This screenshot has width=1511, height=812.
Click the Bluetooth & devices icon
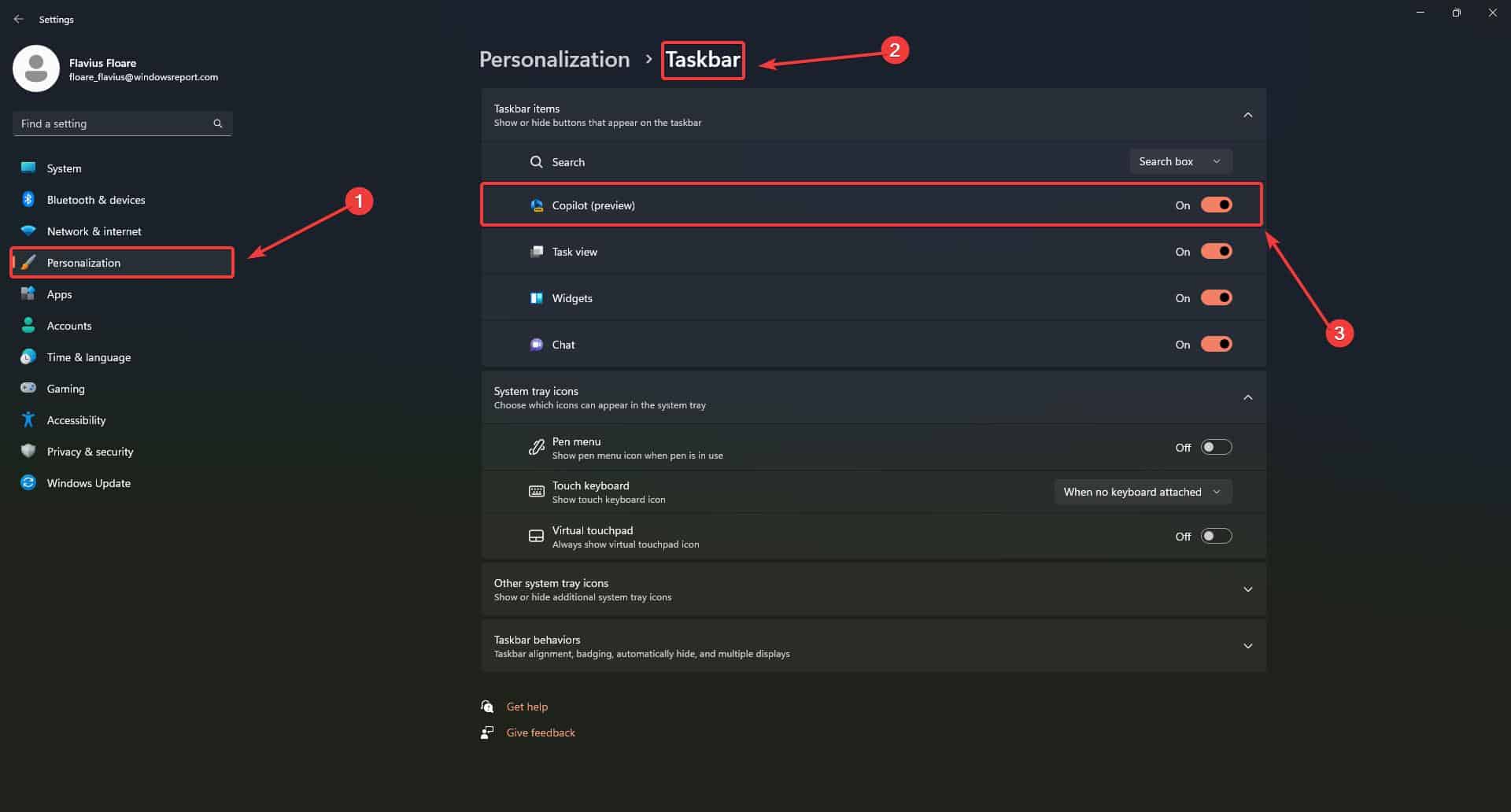click(x=28, y=199)
